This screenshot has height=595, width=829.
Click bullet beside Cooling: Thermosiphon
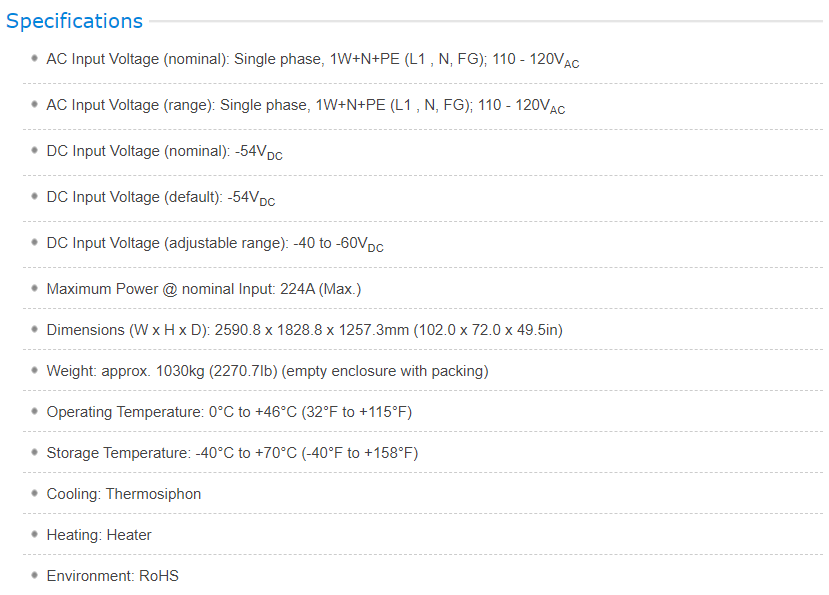click(34, 493)
